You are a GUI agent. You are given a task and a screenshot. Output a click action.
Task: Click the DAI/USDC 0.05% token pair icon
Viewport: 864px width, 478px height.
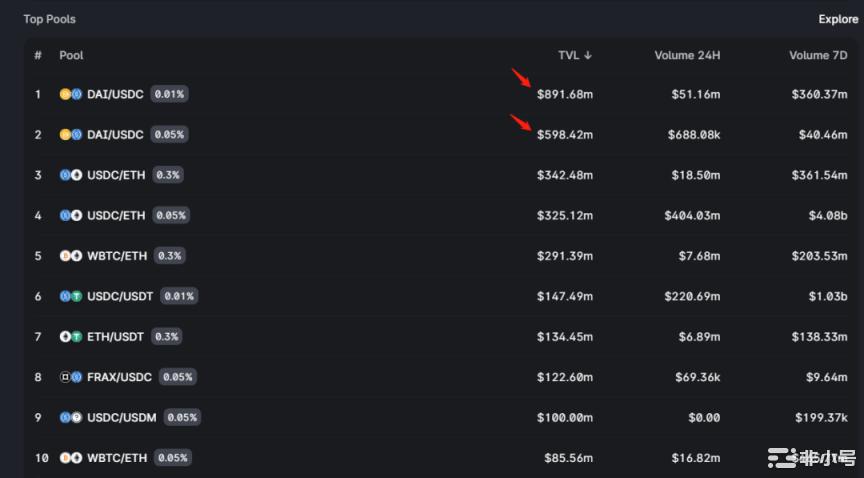pyautogui.click(x=70, y=134)
